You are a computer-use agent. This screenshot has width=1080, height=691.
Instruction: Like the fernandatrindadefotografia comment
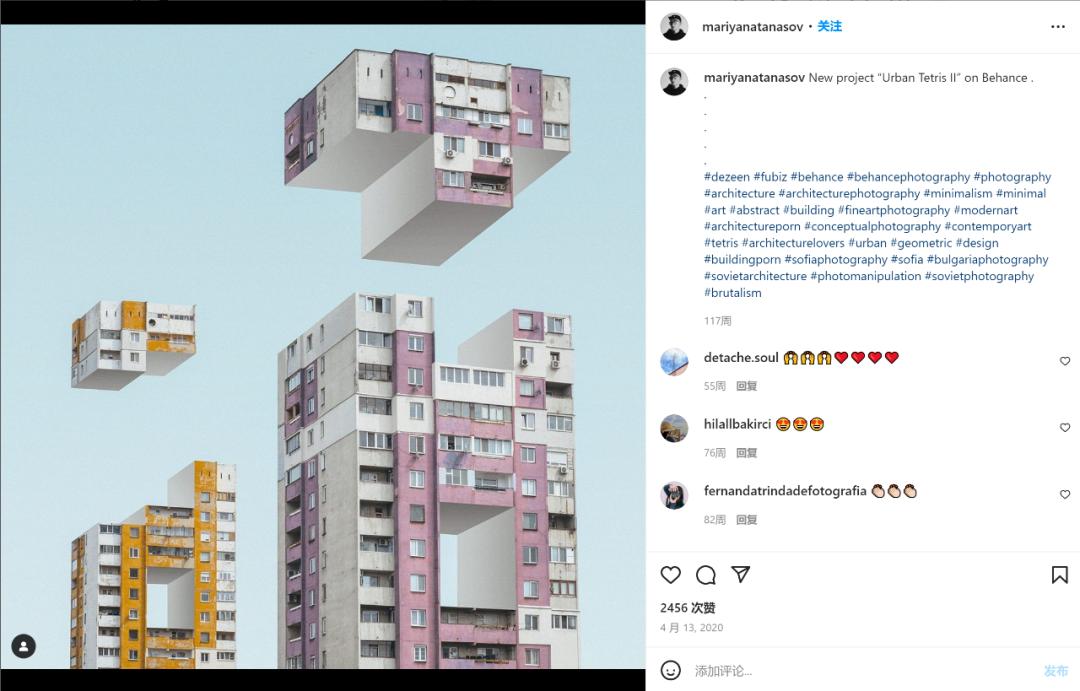(x=1065, y=495)
